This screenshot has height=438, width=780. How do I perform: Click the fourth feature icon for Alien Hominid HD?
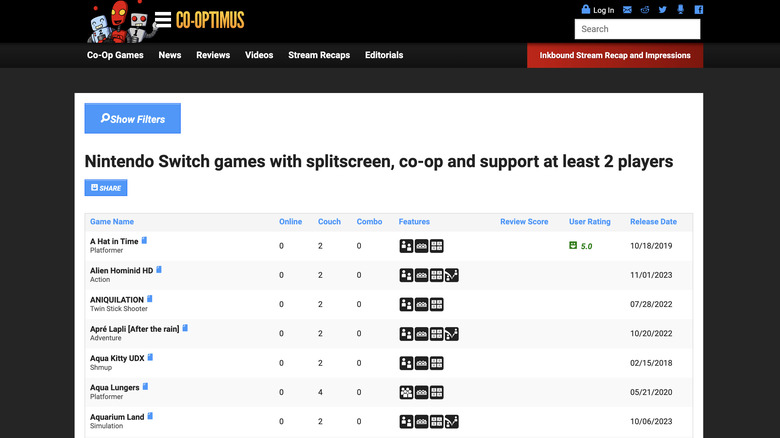coord(452,275)
